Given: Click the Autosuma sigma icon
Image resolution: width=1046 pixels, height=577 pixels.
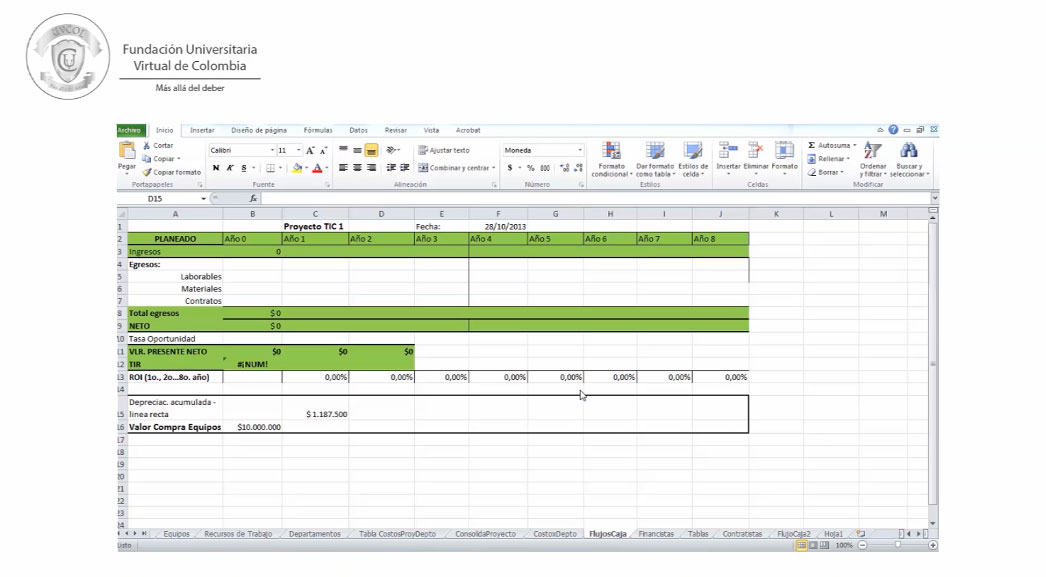Looking at the screenshot, I should point(811,146).
